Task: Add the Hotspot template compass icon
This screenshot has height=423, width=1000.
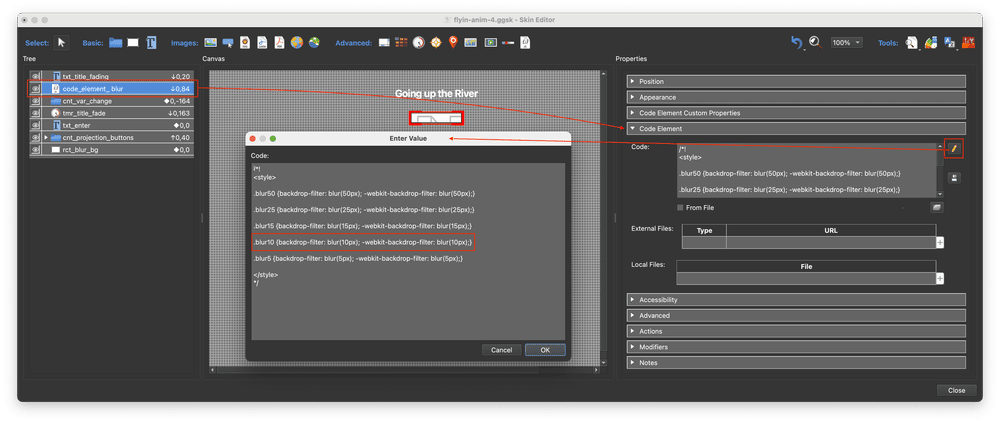Action: tap(436, 43)
